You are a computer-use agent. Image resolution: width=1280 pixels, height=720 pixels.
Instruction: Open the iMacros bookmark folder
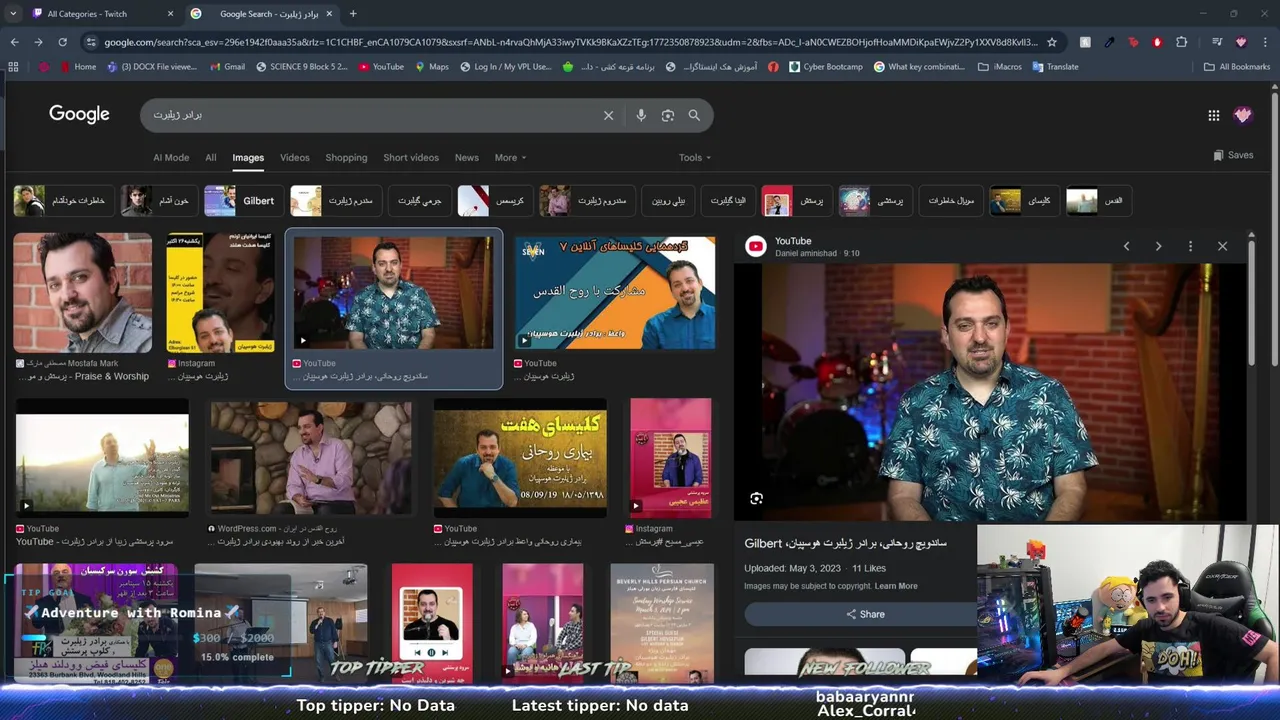(x=1000, y=67)
